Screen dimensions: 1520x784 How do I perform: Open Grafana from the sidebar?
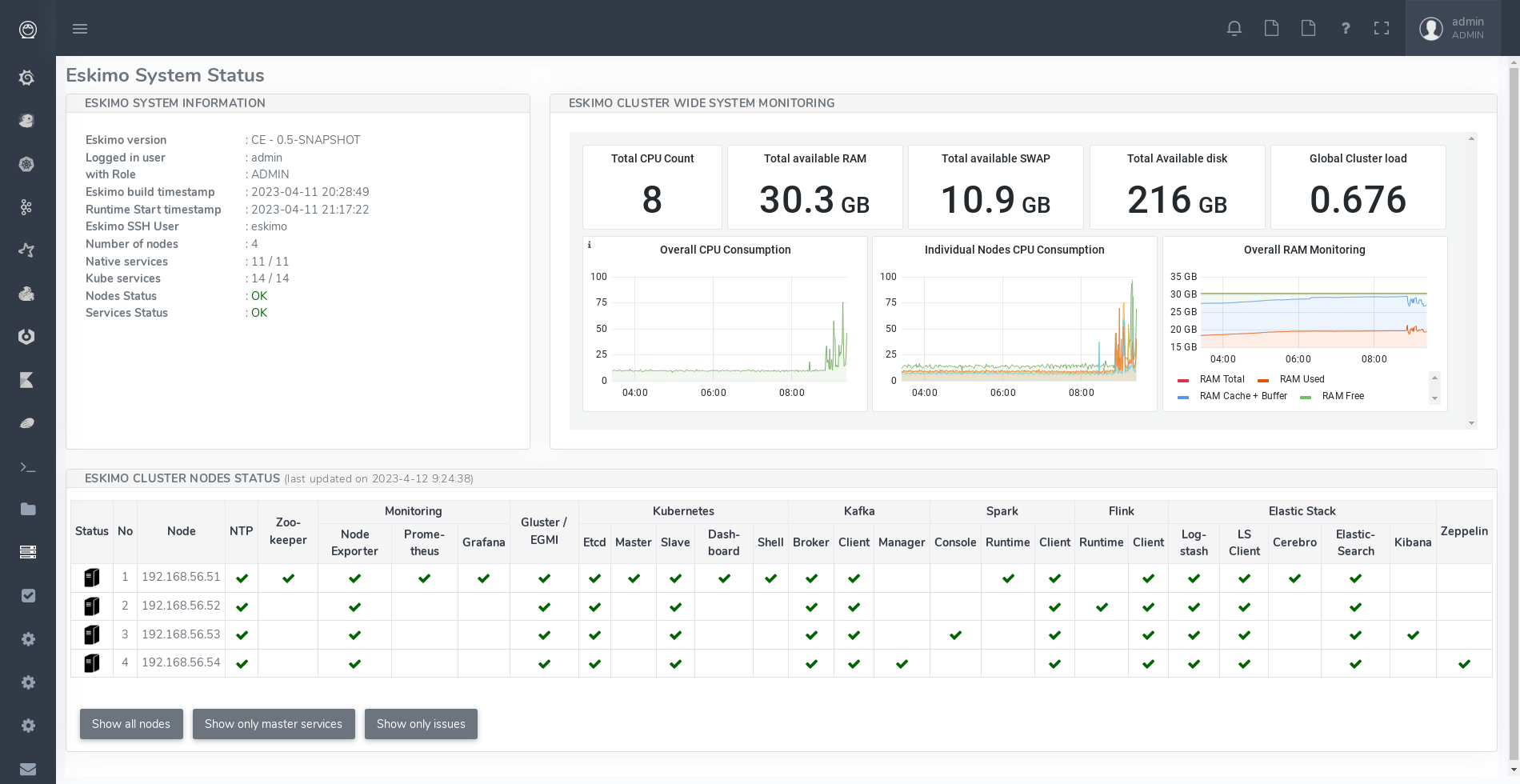[x=26, y=78]
